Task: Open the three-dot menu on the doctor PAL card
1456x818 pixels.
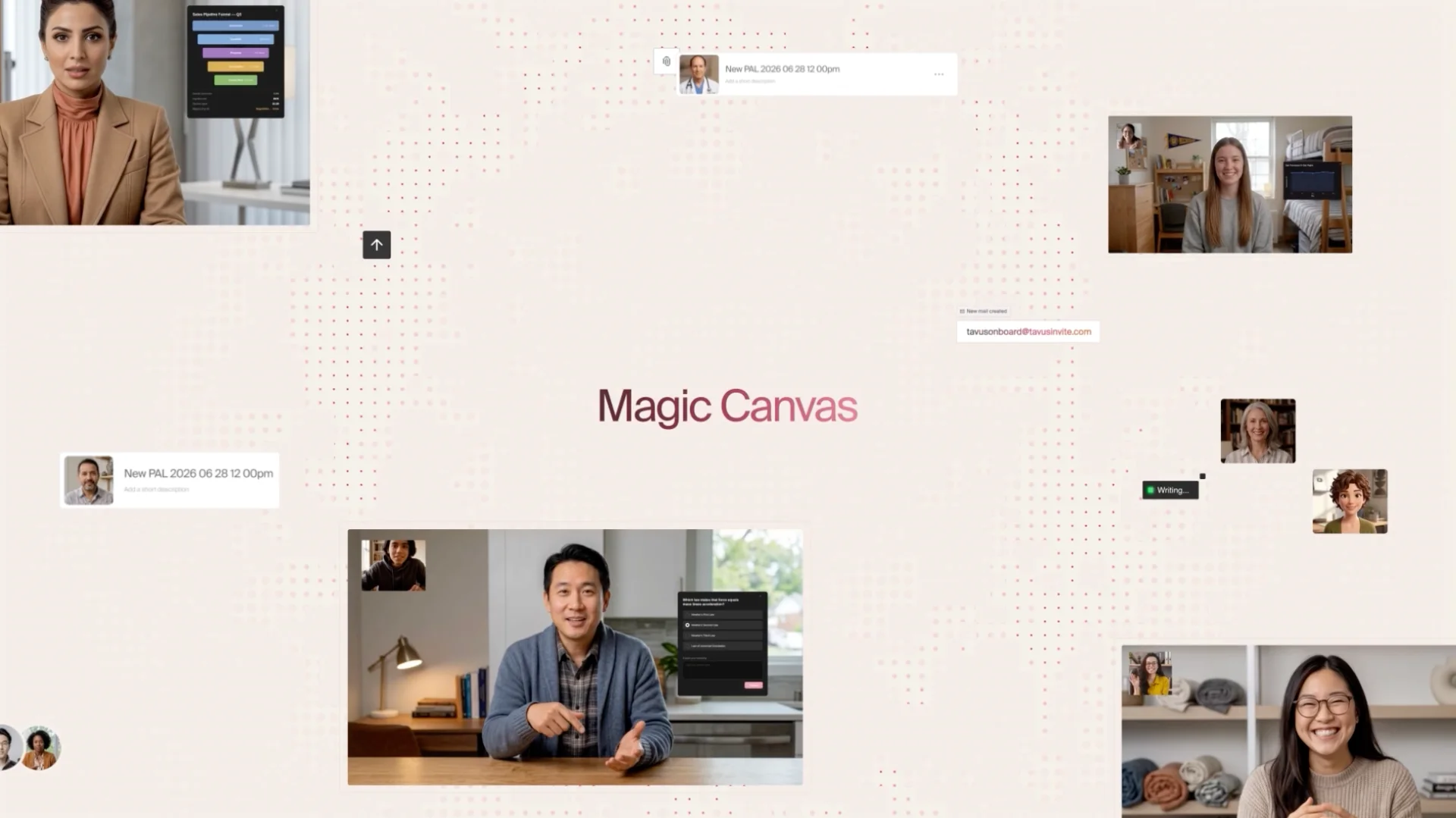Action: (939, 74)
